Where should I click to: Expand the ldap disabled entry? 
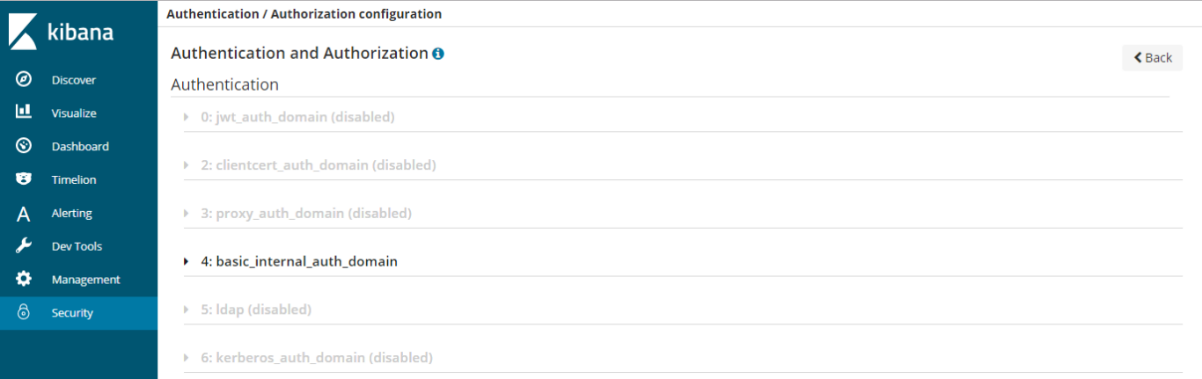click(186, 310)
